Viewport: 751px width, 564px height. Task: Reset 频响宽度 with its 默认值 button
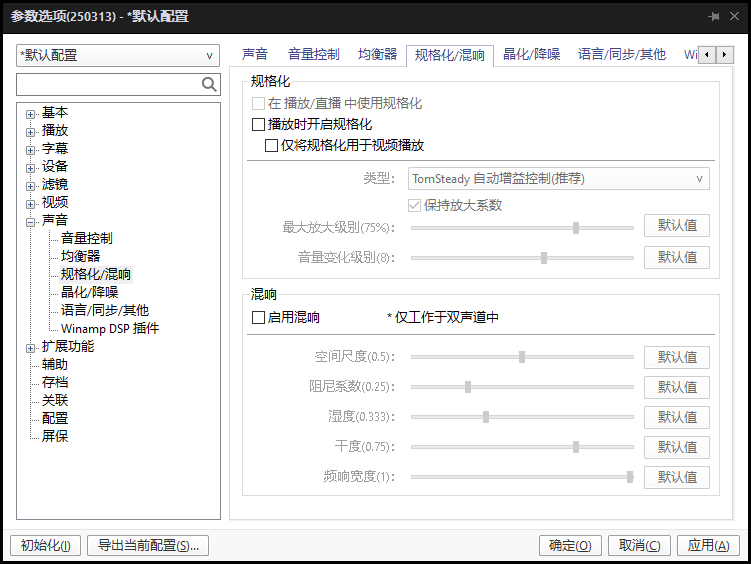coord(677,477)
